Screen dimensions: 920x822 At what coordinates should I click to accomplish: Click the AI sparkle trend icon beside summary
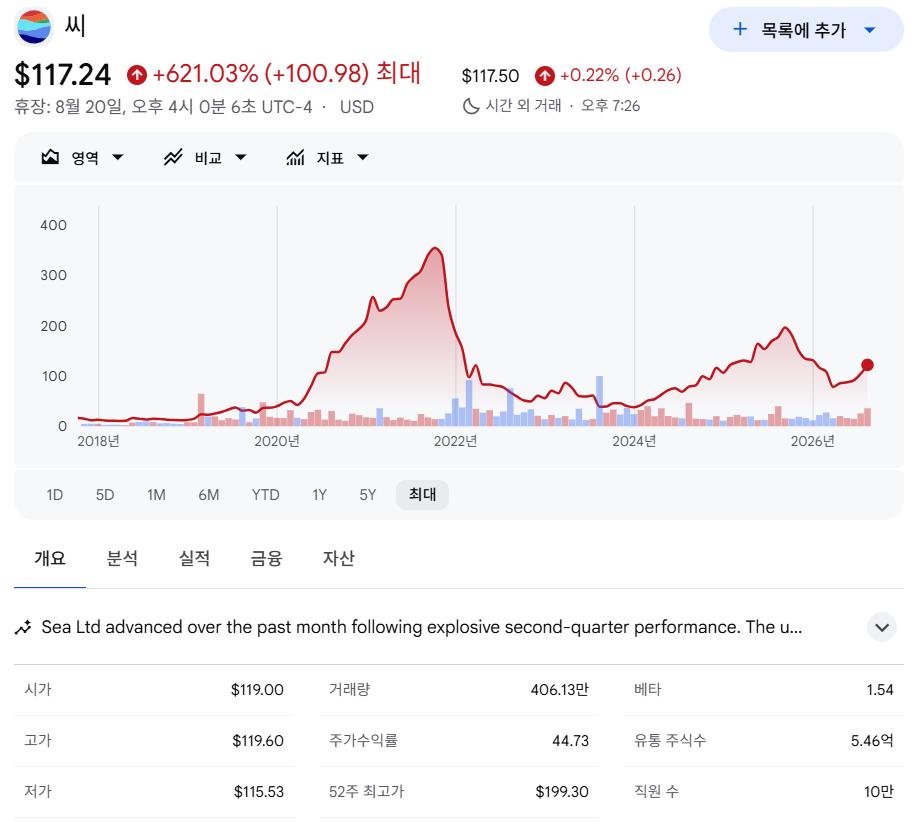click(x=23, y=627)
